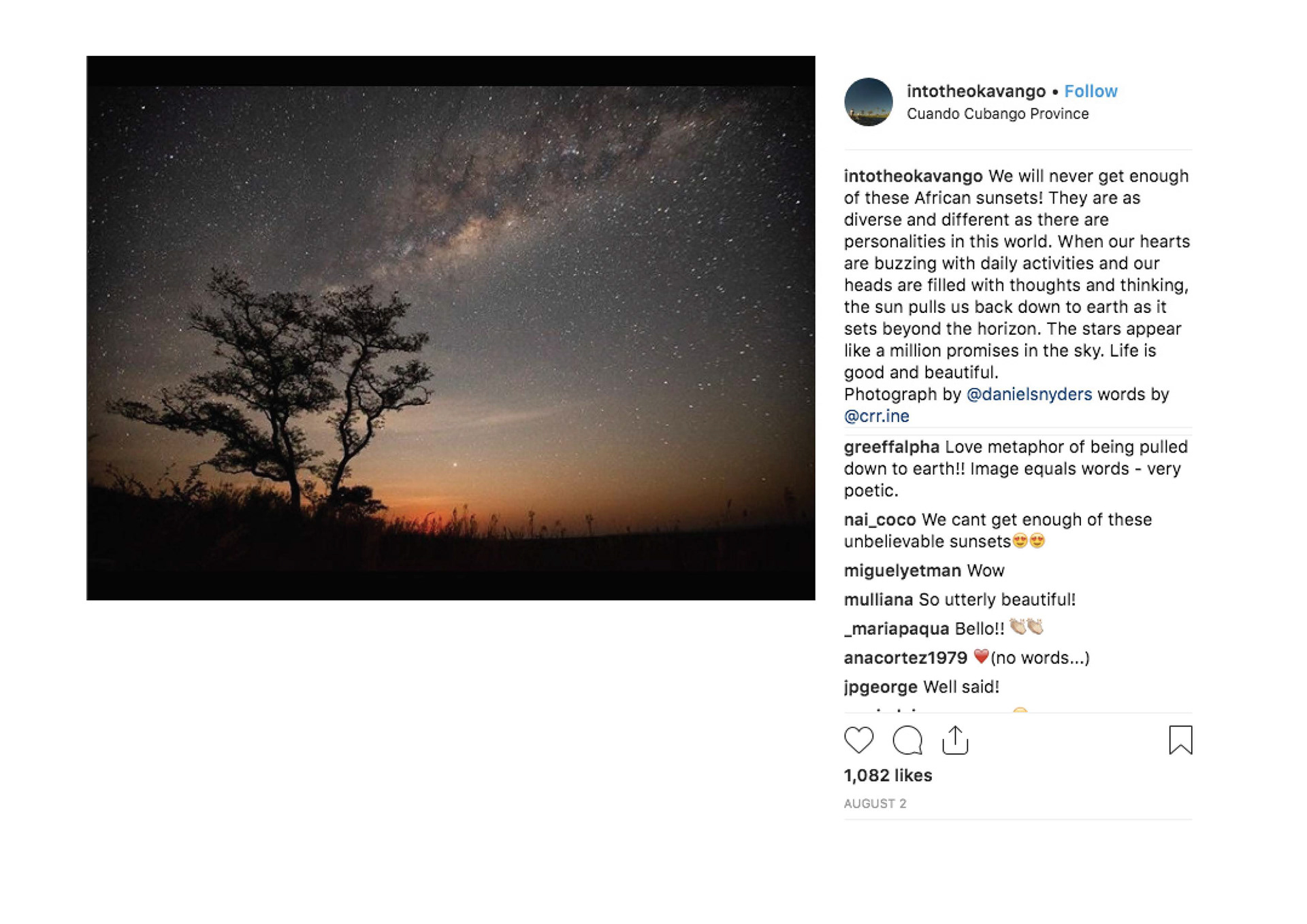View the mulliana commenter profile

pos(878,599)
